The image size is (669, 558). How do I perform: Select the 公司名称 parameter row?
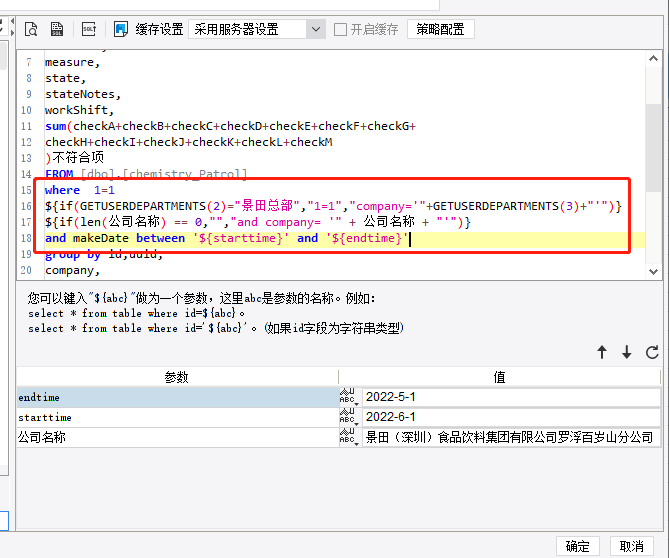178,437
